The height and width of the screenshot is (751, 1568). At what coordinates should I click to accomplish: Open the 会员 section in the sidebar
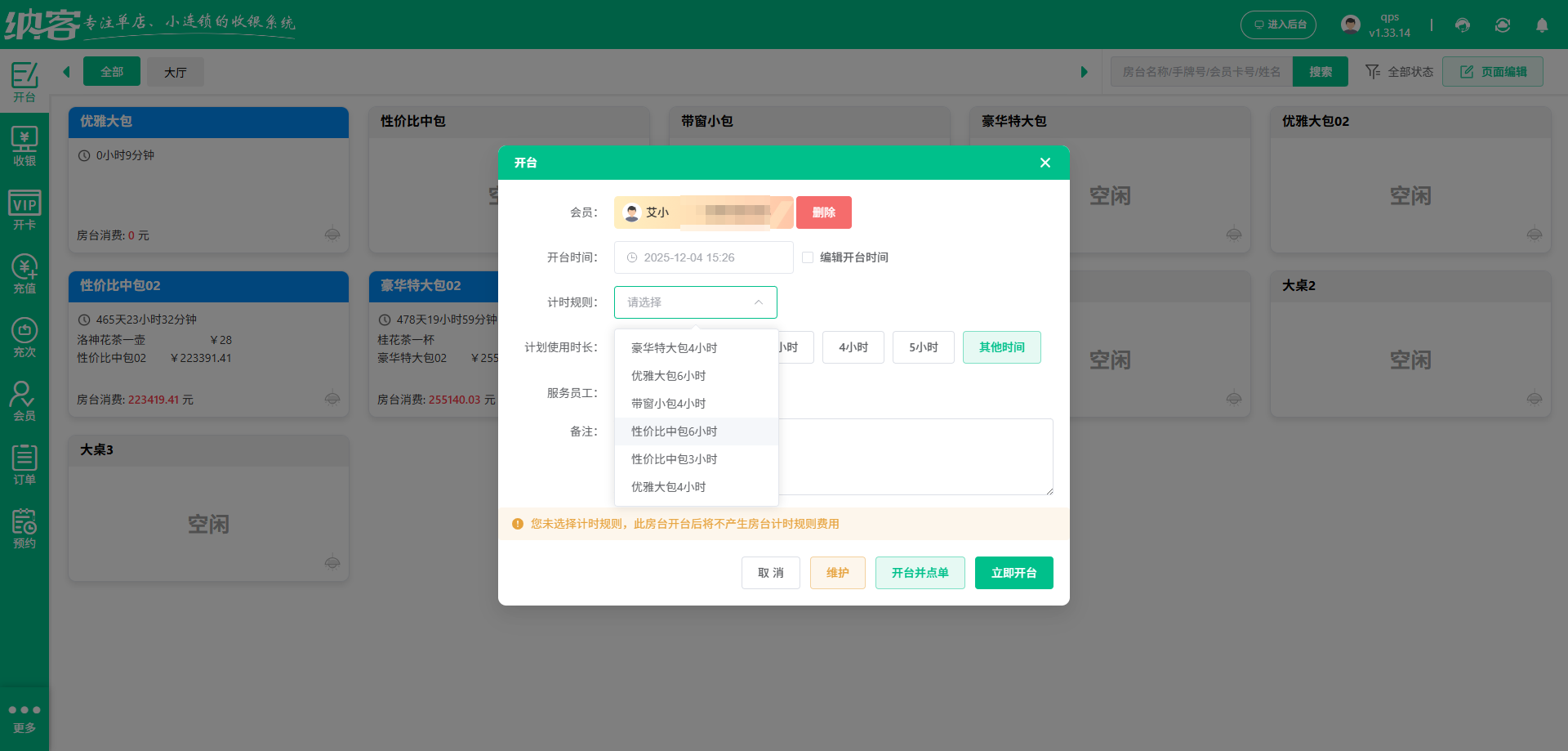click(x=24, y=400)
